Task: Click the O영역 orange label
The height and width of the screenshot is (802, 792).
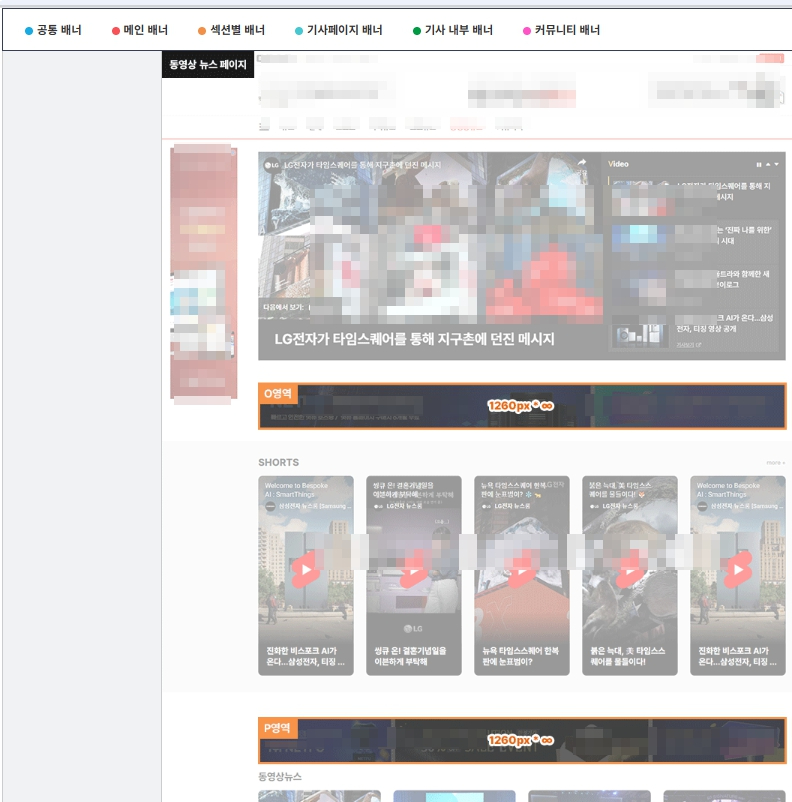Action: [x=277, y=393]
